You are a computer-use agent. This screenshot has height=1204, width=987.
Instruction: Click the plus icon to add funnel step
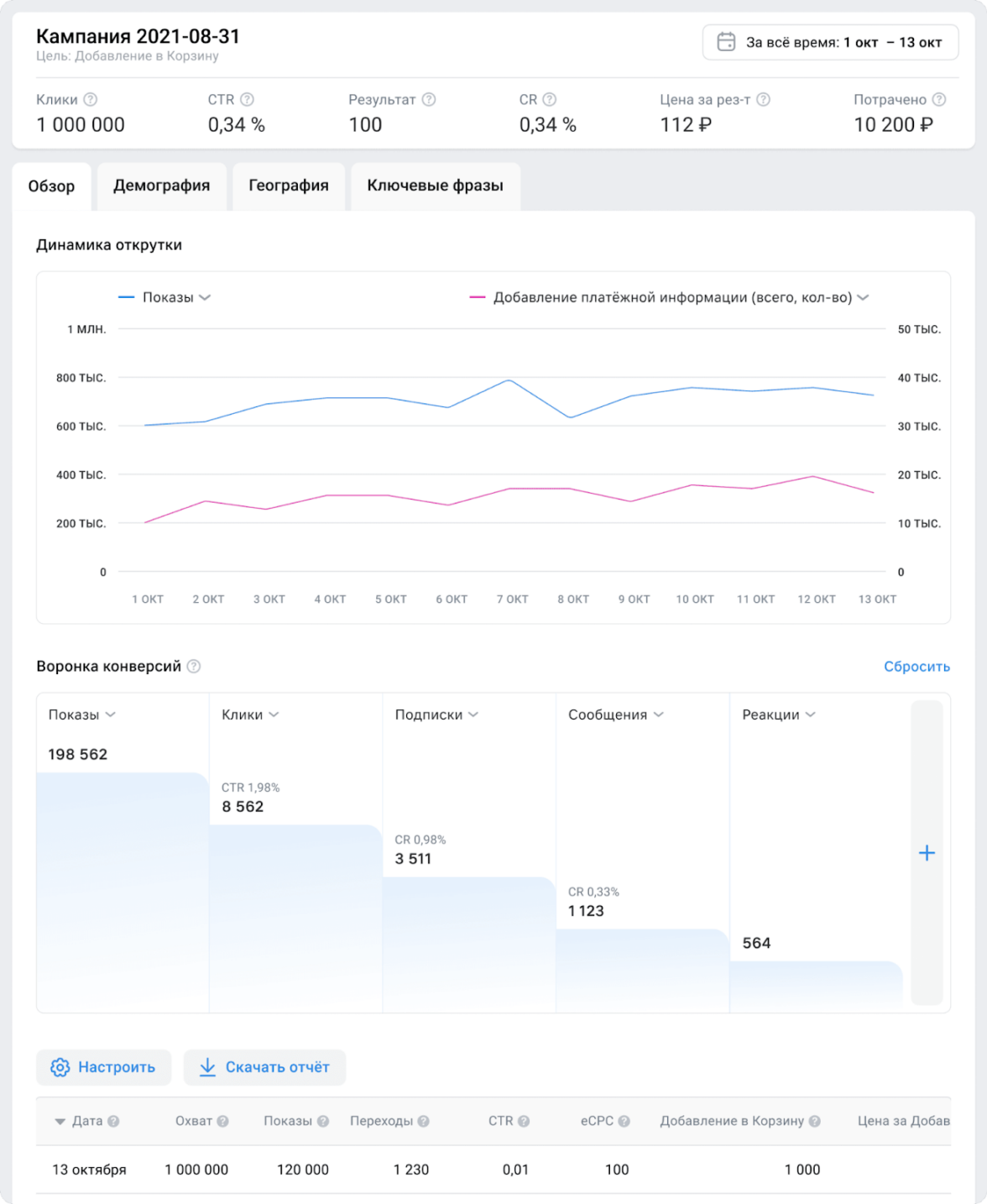(x=927, y=853)
